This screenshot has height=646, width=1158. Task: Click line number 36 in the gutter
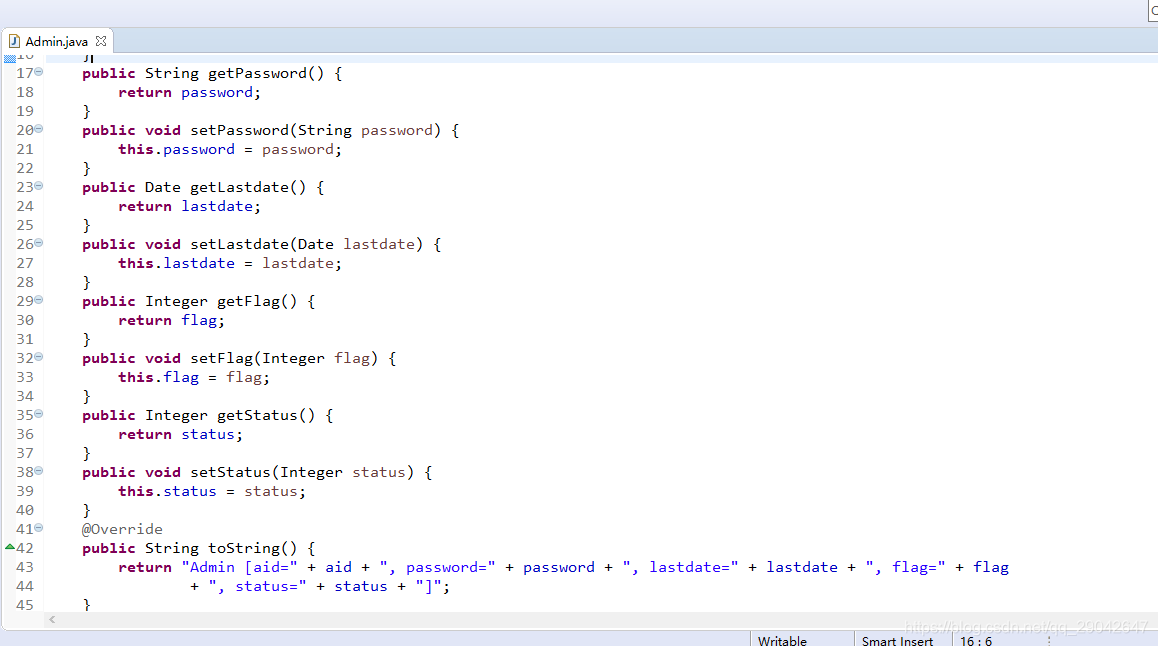click(x=25, y=434)
